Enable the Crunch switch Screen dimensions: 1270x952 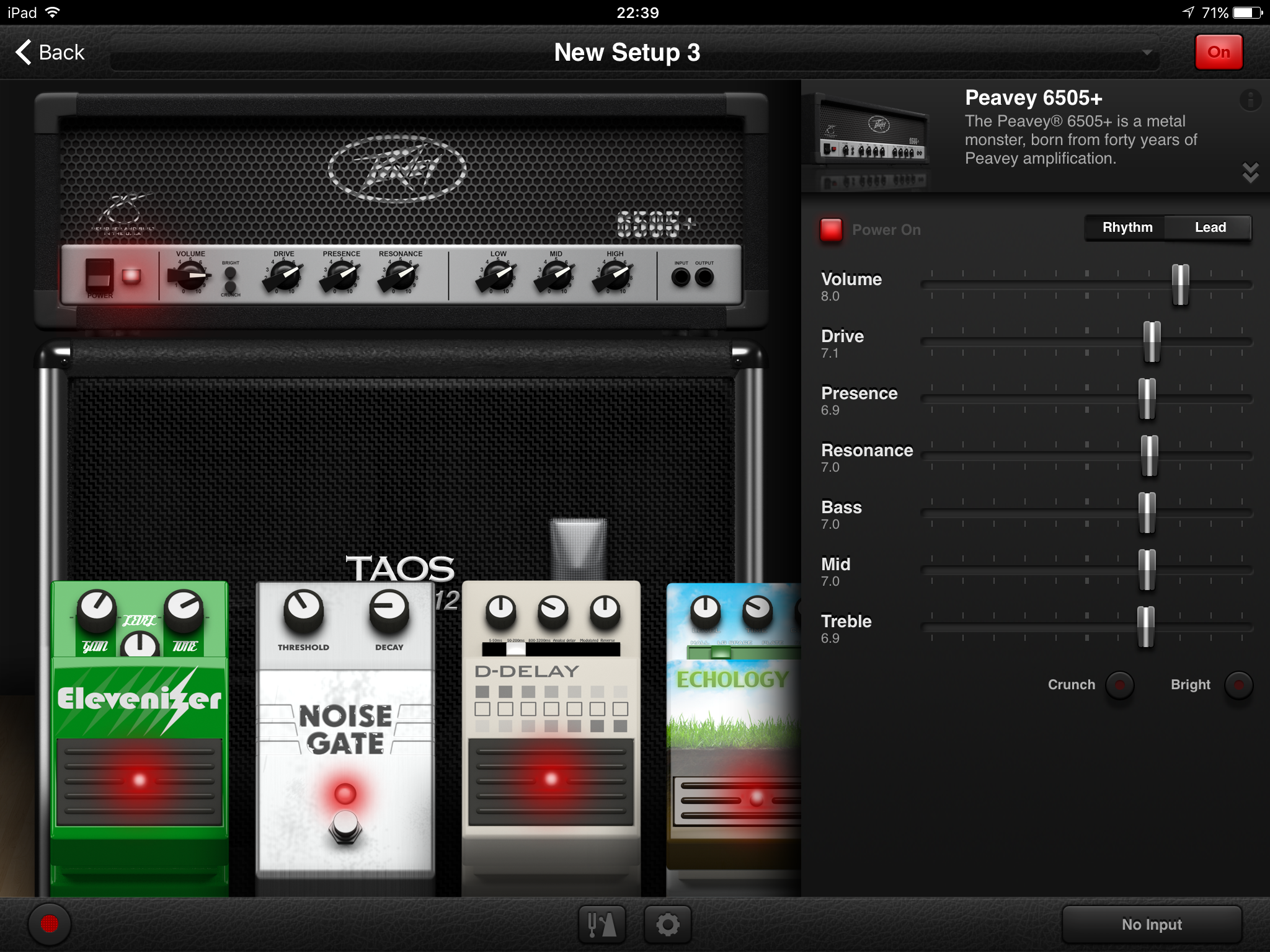(1119, 685)
